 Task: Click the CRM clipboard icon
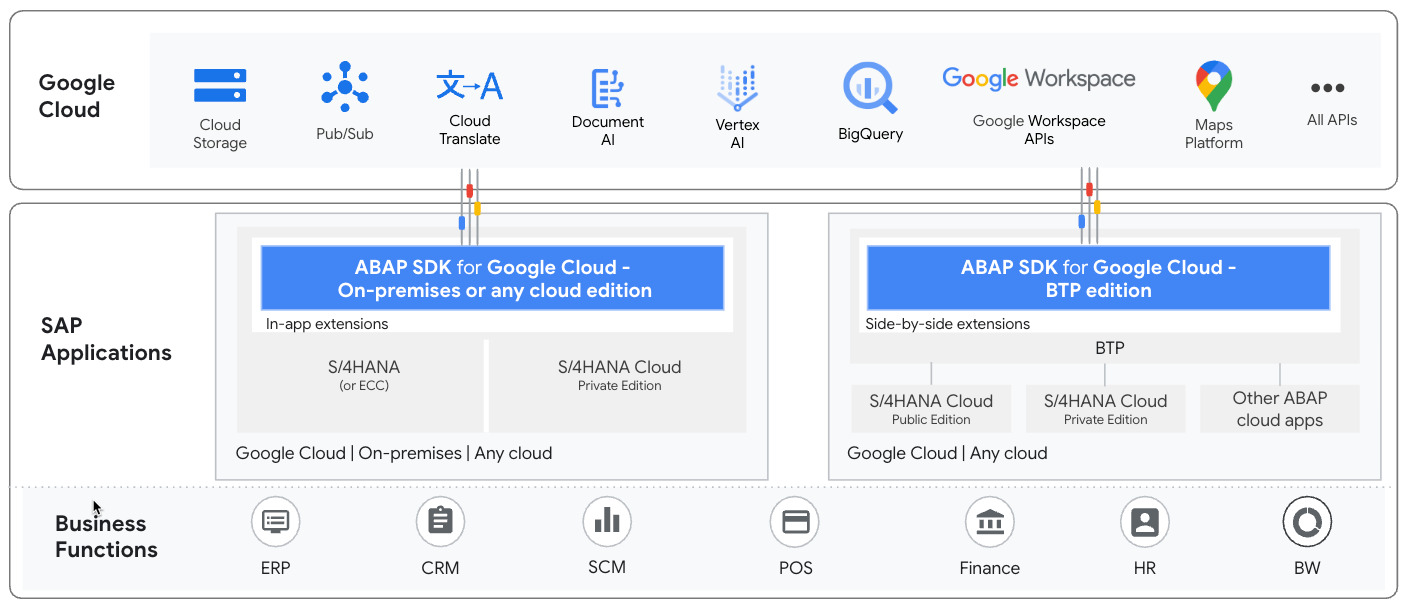[440, 521]
